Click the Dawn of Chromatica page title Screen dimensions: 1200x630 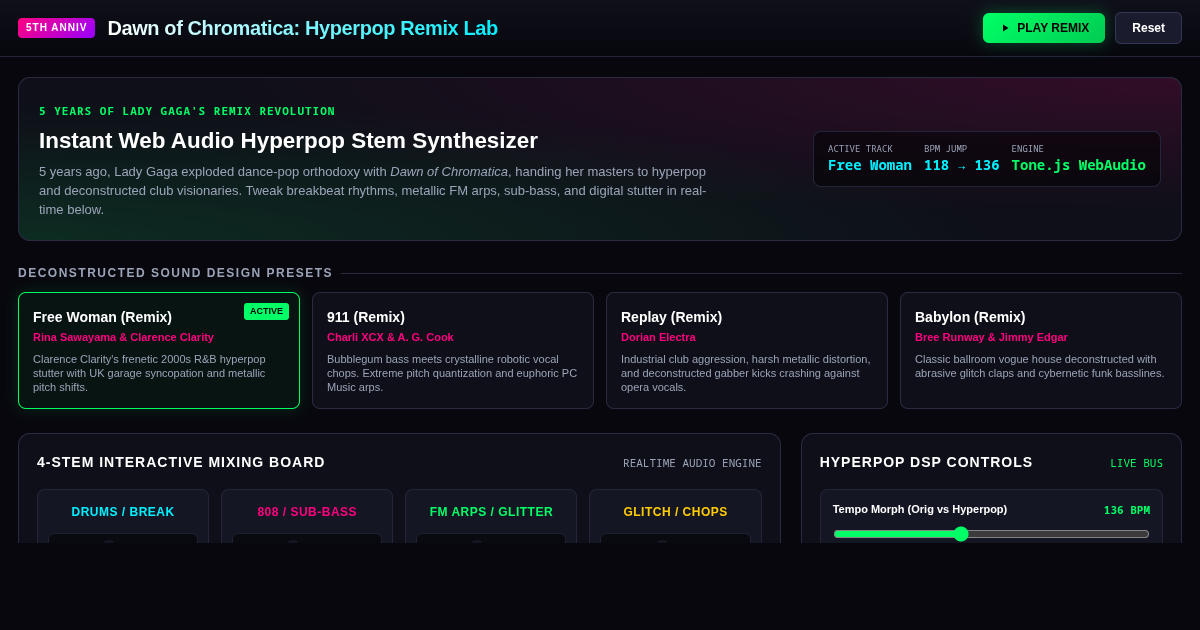[302, 28]
